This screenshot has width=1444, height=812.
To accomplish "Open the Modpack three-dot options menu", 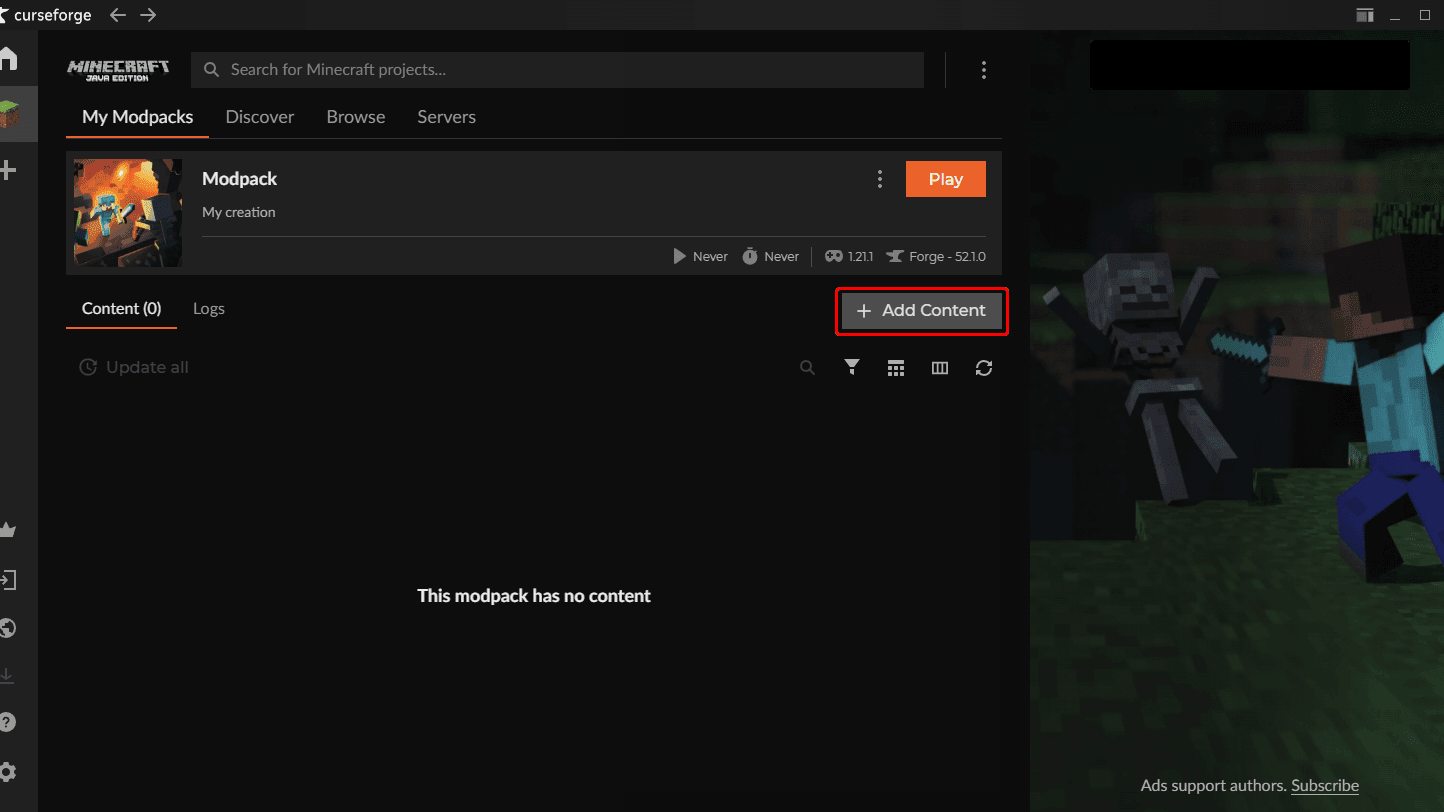I will [x=880, y=179].
